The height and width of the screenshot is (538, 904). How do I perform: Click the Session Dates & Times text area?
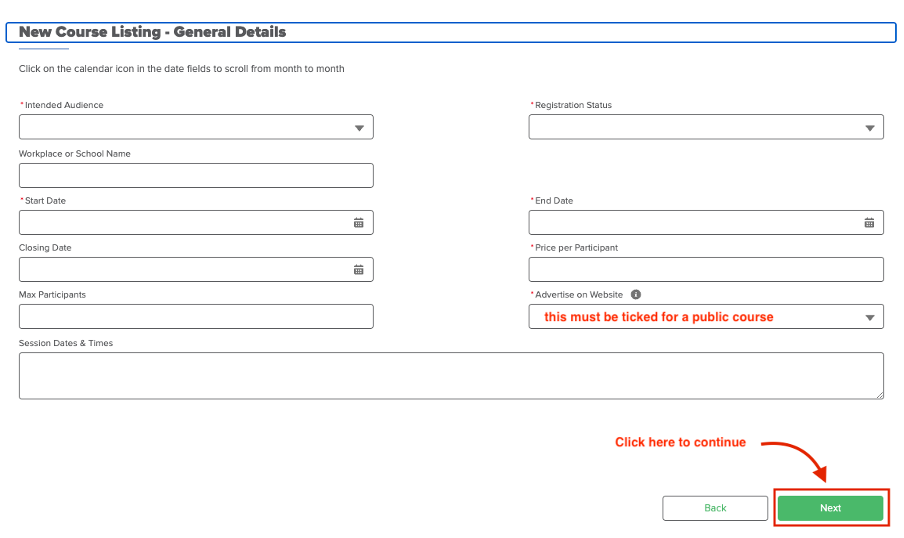[x=450, y=376]
